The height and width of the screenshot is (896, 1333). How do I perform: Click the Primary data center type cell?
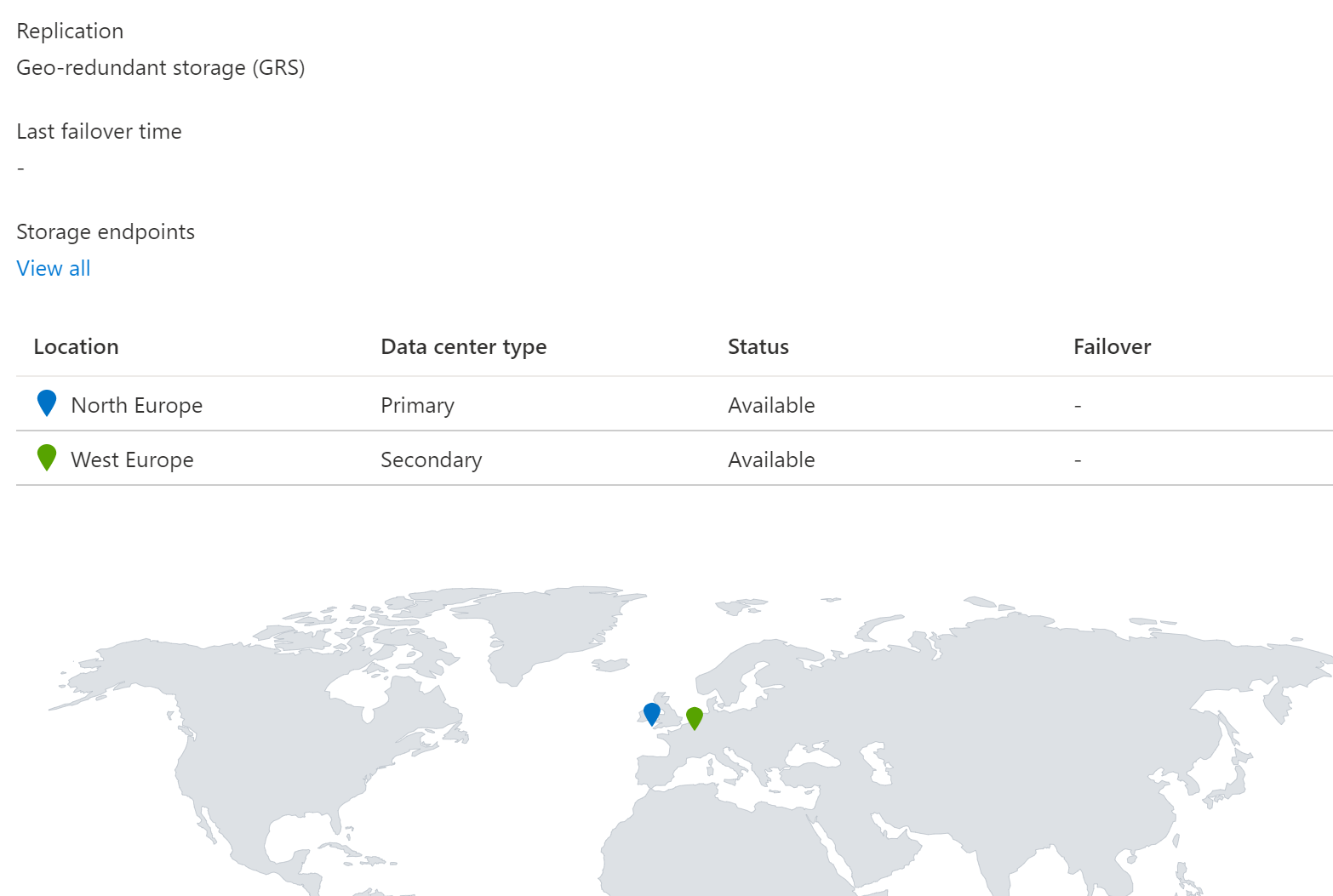click(x=417, y=406)
